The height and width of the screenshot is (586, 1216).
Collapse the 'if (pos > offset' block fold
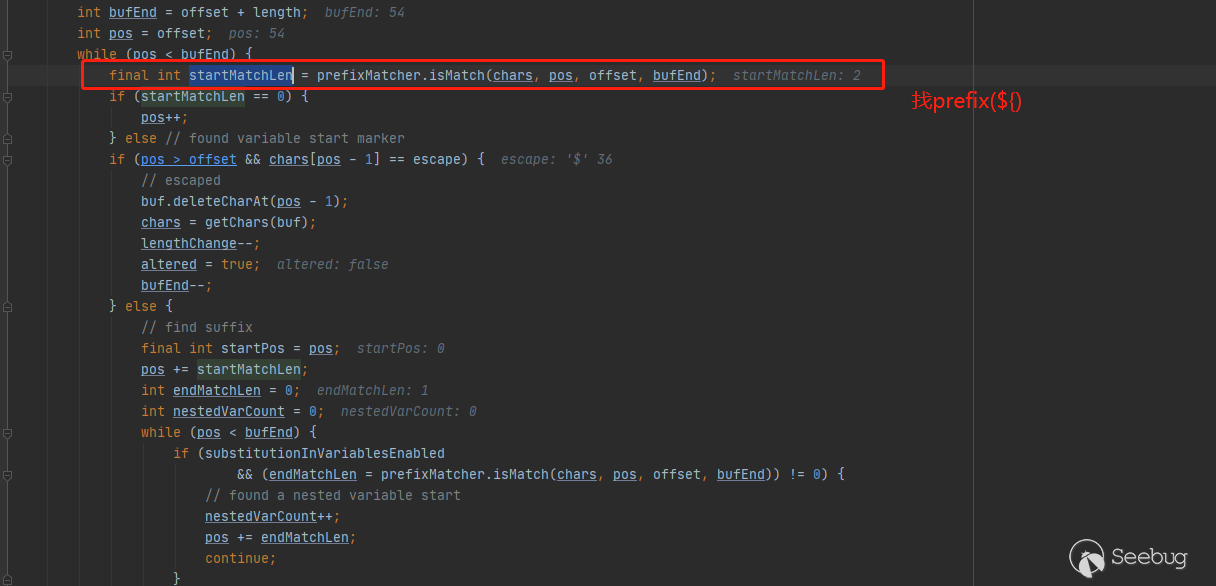(7, 160)
